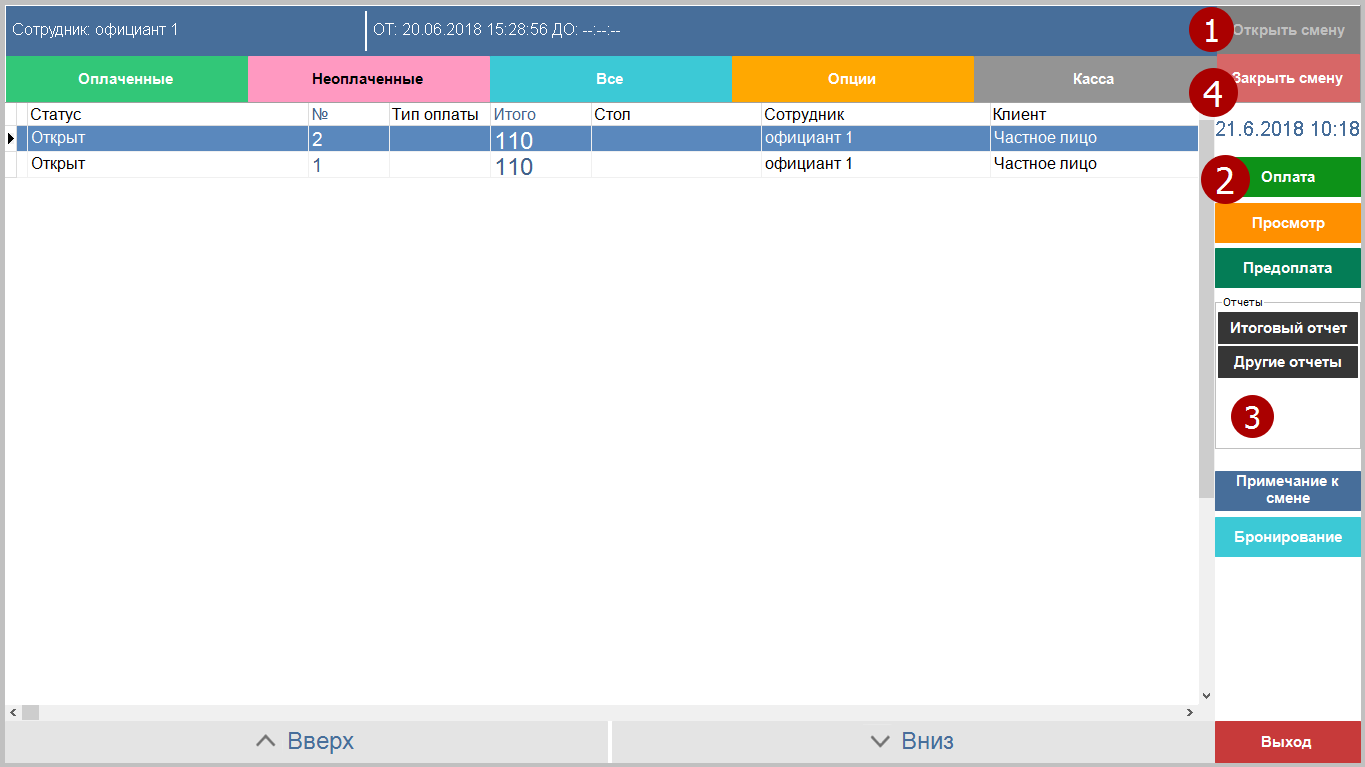Image resolution: width=1365 pixels, height=767 pixels.
Task: Sort table by Итого column header
Action: tap(540, 115)
